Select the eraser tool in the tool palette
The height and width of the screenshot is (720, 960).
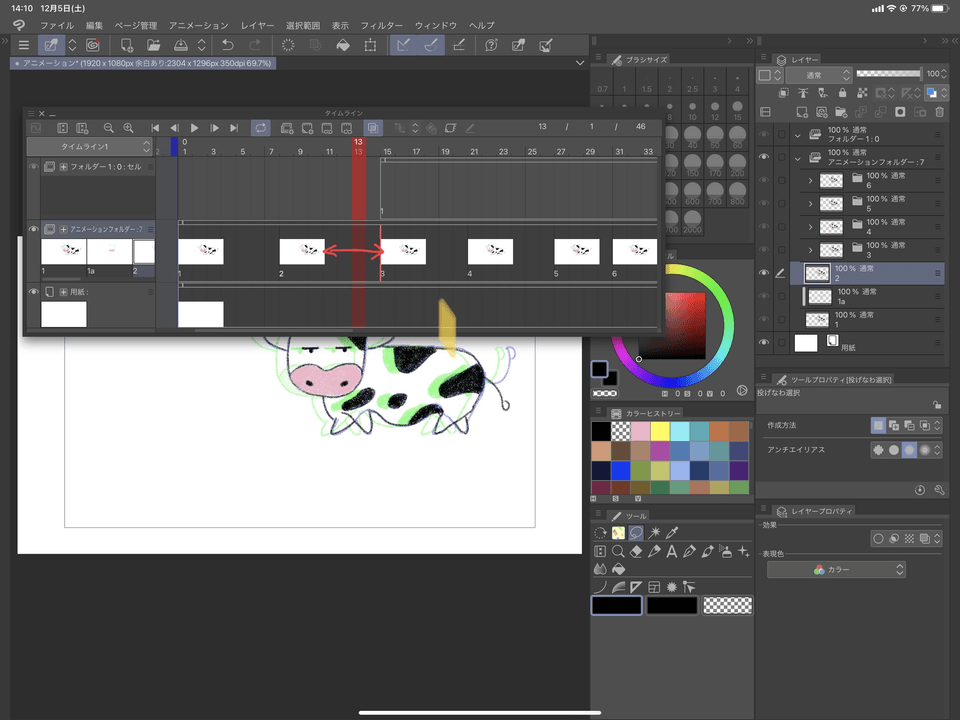tap(636, 551)
